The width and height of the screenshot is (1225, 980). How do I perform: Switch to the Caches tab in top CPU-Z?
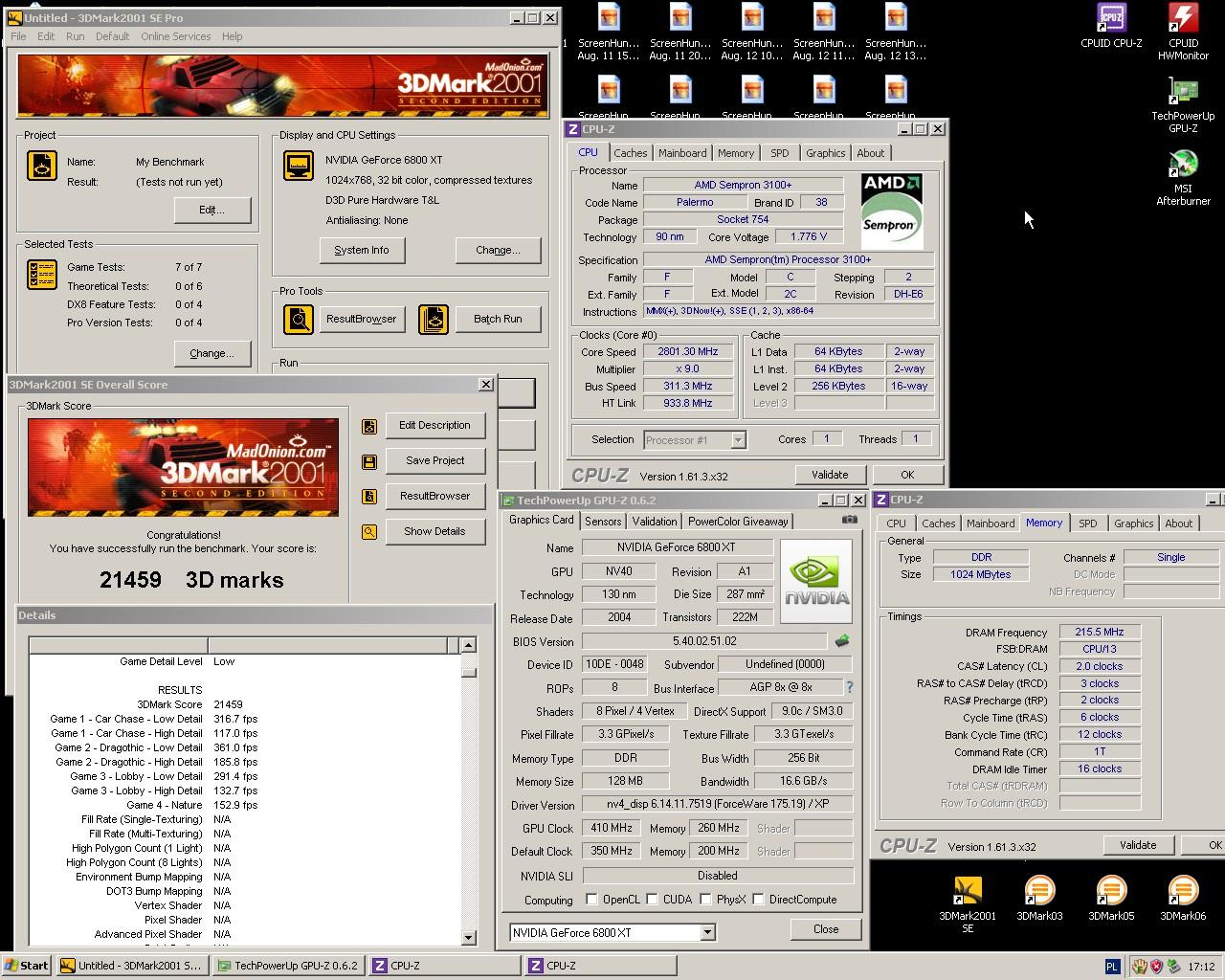point(630,153)
